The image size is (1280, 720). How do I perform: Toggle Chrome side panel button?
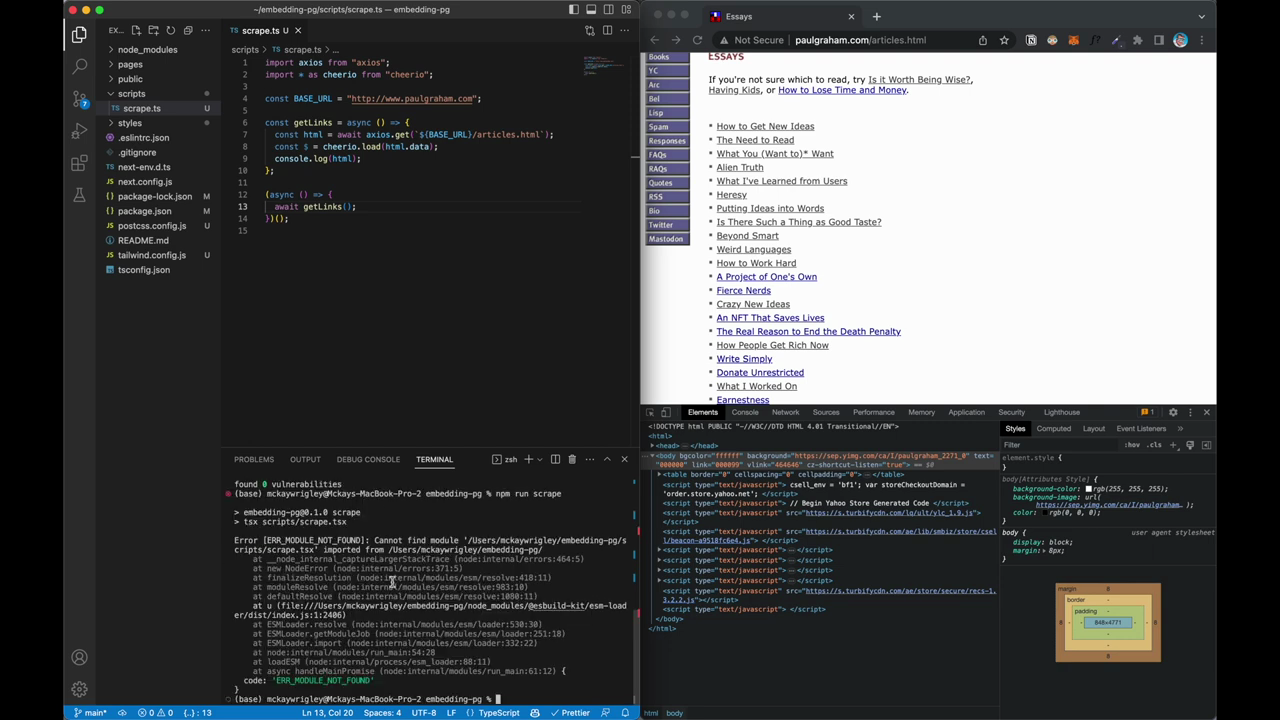[x=1159, y=40]
